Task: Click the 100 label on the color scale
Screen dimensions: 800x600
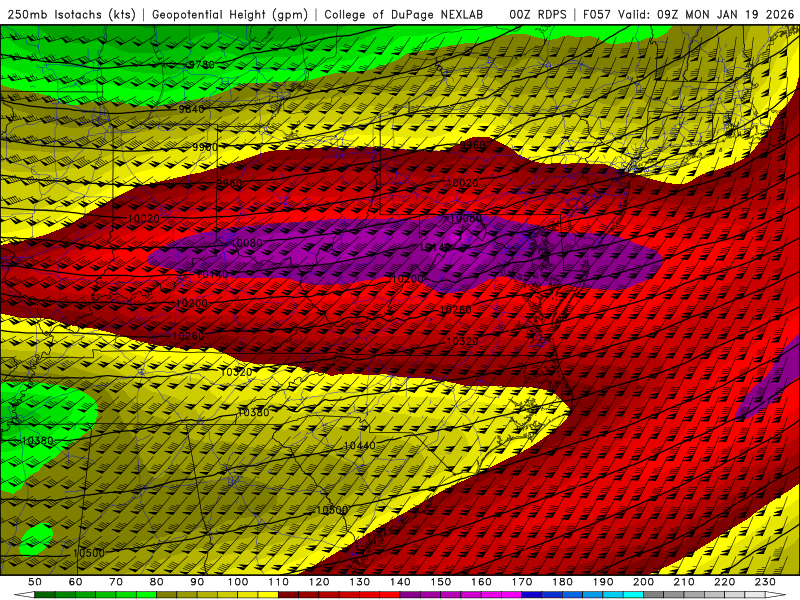Action: [238, 582]
